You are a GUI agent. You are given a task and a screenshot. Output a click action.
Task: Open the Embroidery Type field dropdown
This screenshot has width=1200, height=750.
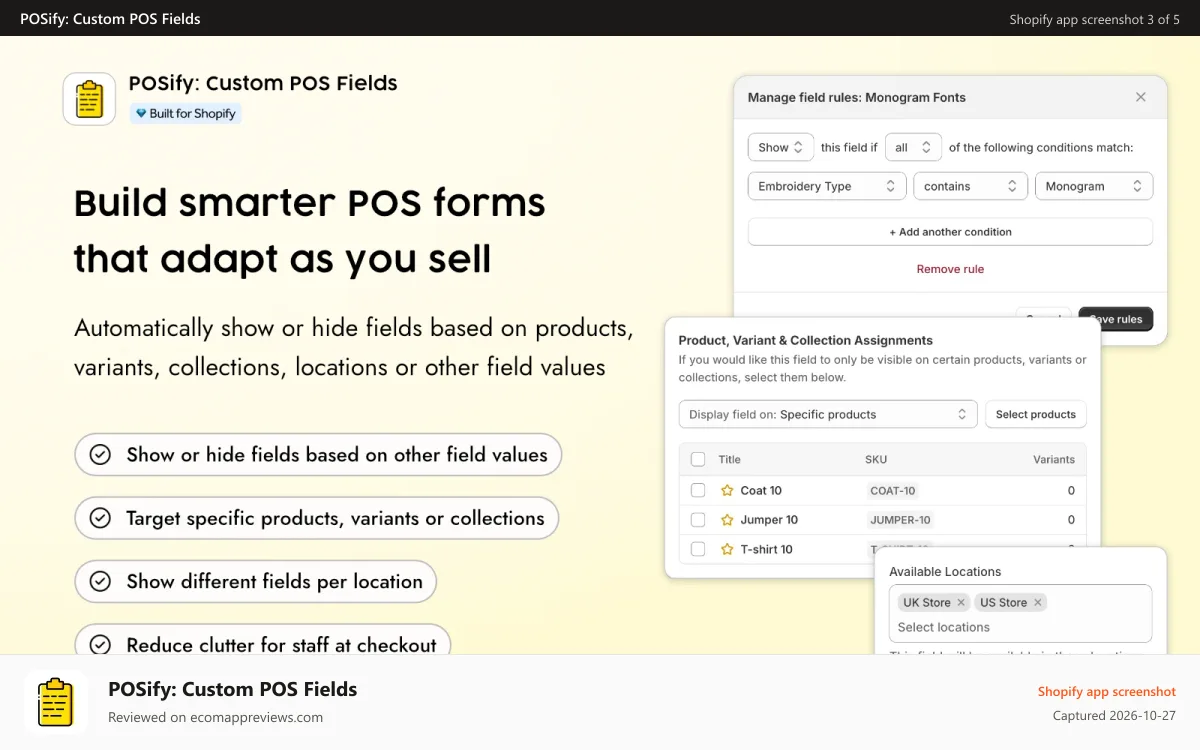click(827, 186)
